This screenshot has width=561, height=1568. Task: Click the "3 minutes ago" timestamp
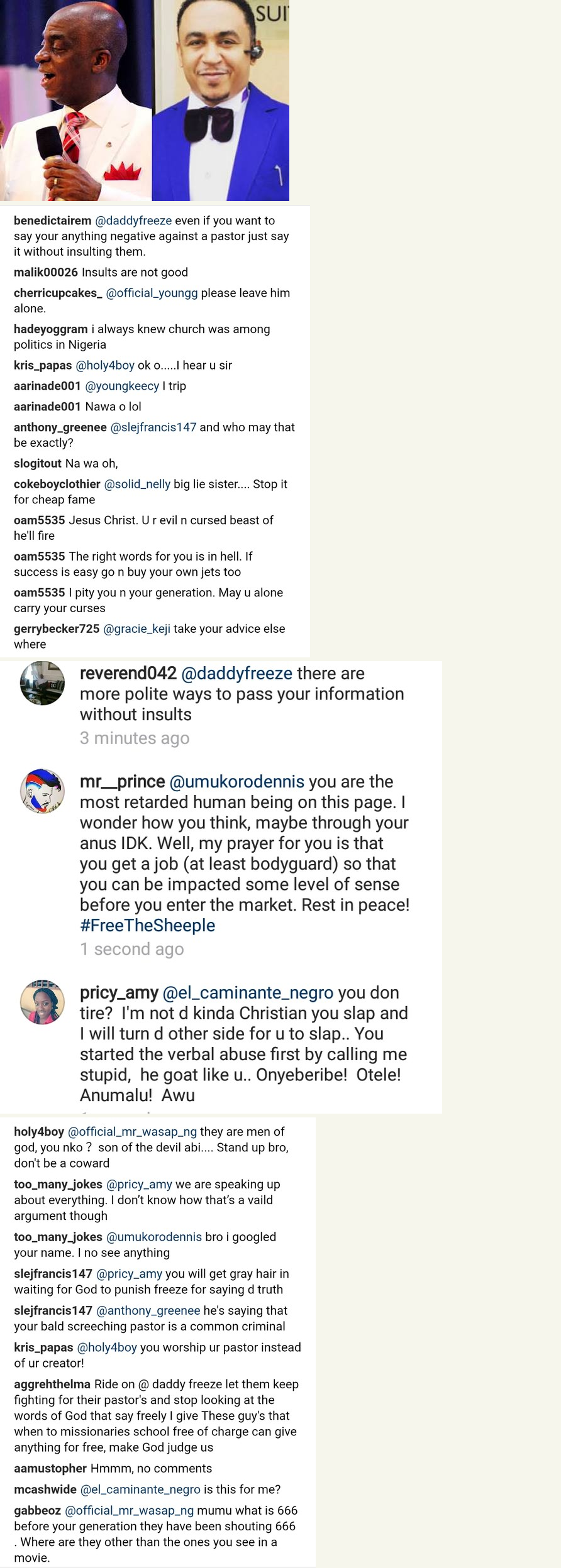[x=134, y=738]
